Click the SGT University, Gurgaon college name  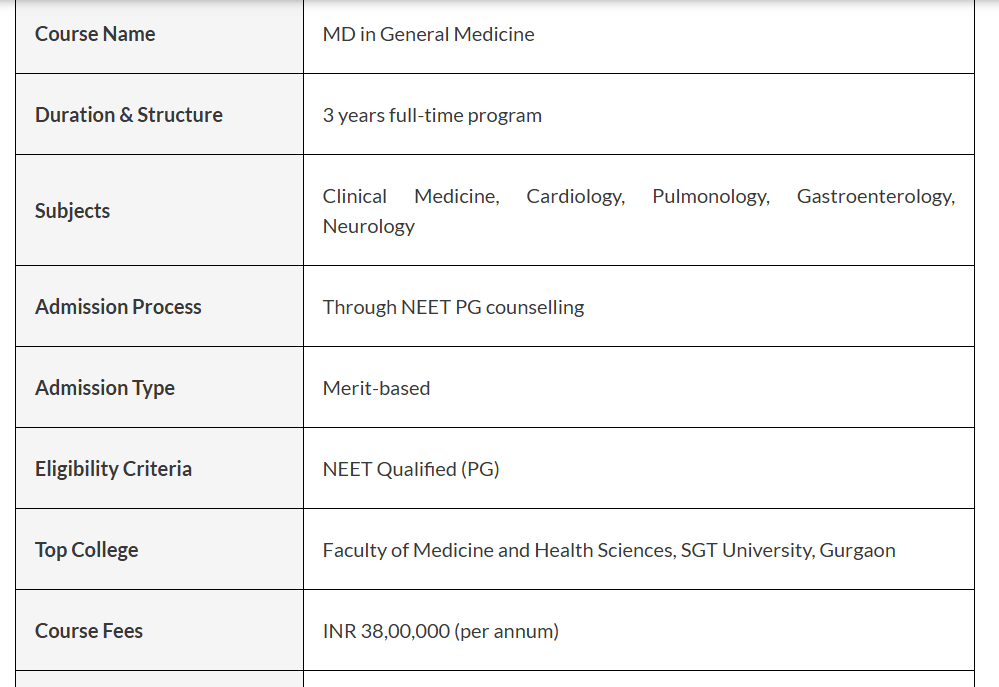tap(787, 550)
